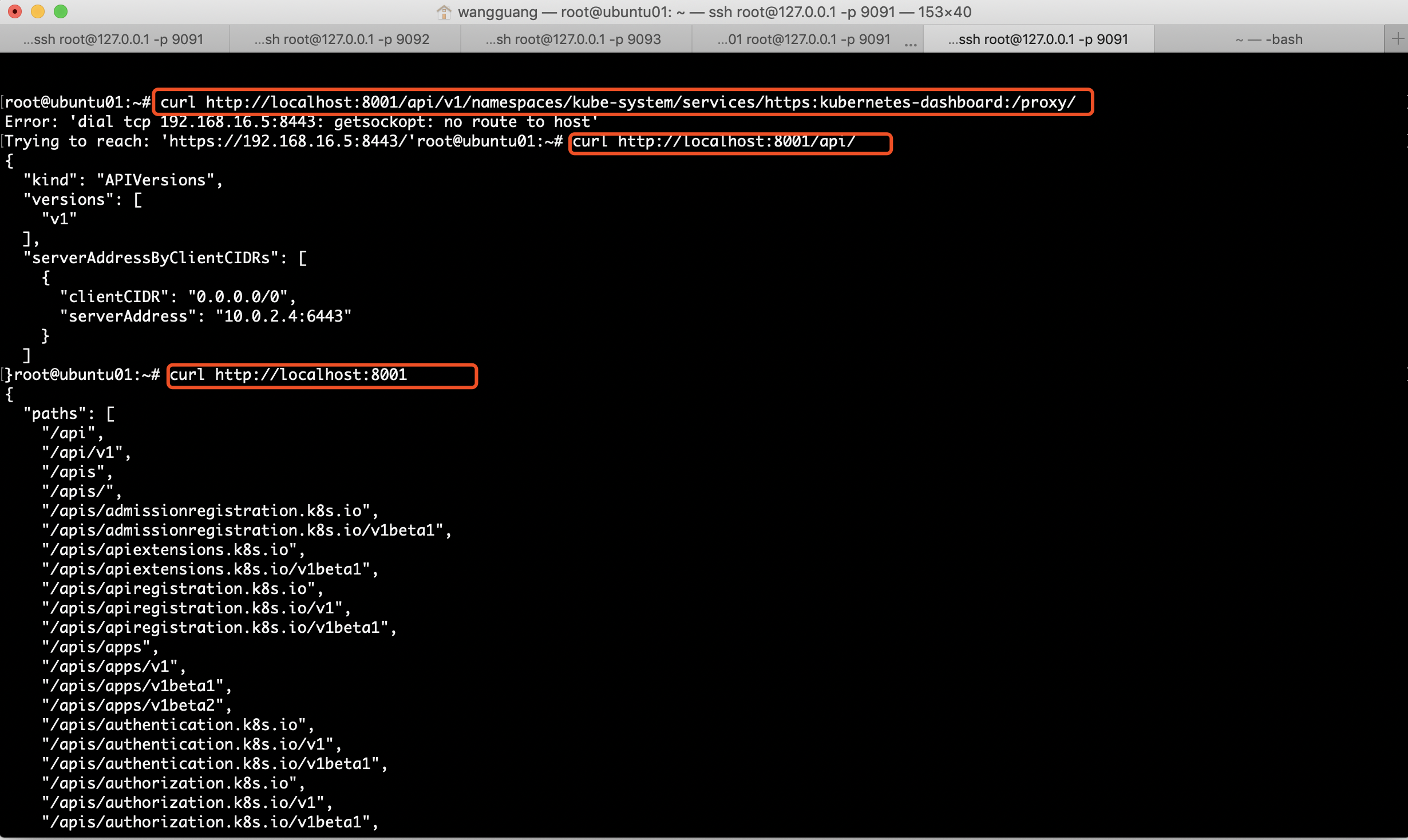Click the "/apis/apps", path entry
Screen dimensions: 1408x840
100,647
